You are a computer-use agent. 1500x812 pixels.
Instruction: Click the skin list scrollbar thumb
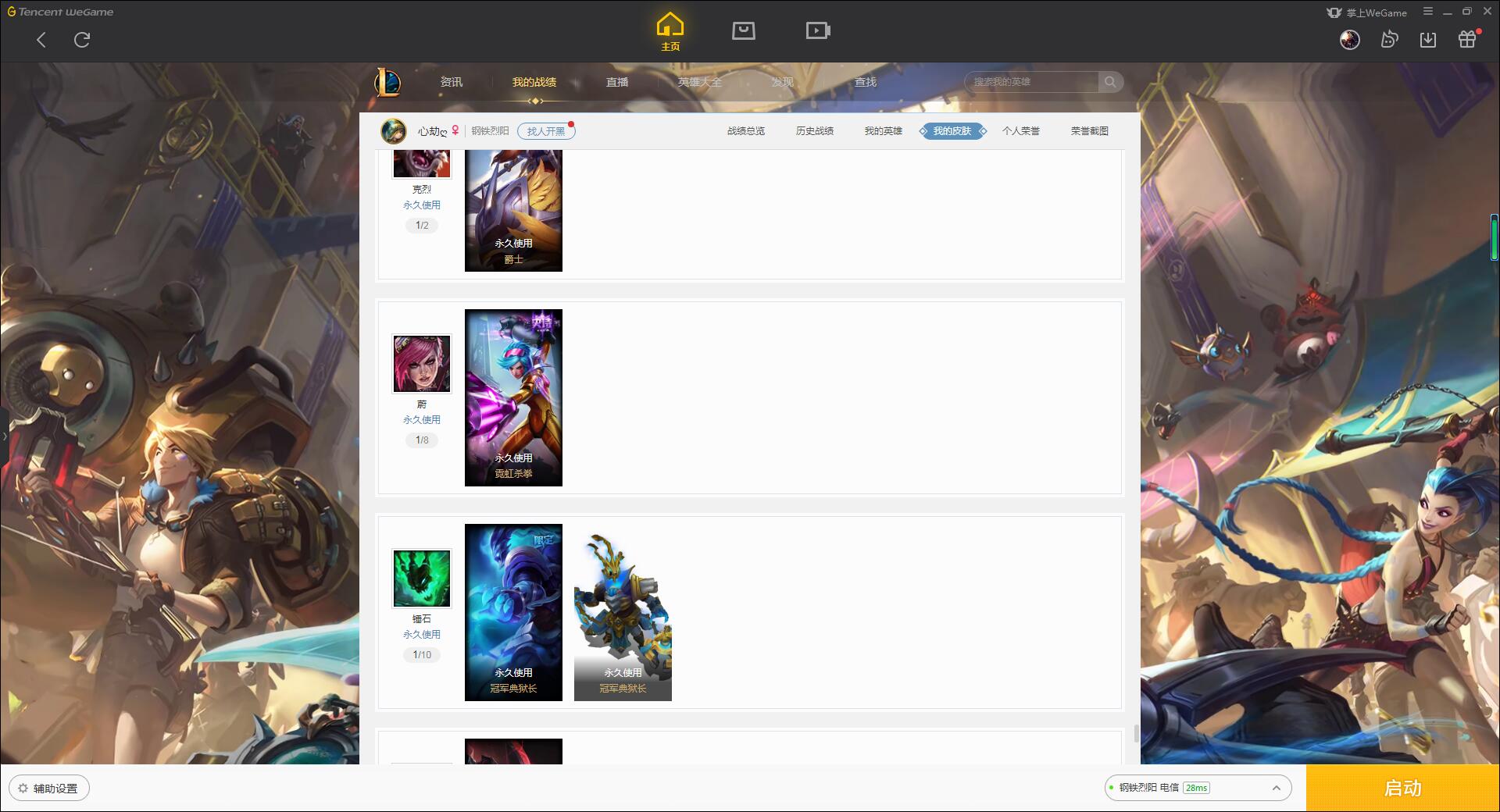(x=1136, y=734)
